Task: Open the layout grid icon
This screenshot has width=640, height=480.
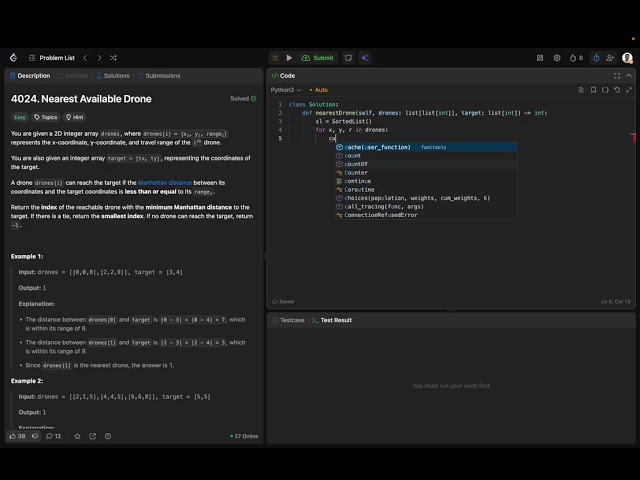Action: click(x=540, y=58)
